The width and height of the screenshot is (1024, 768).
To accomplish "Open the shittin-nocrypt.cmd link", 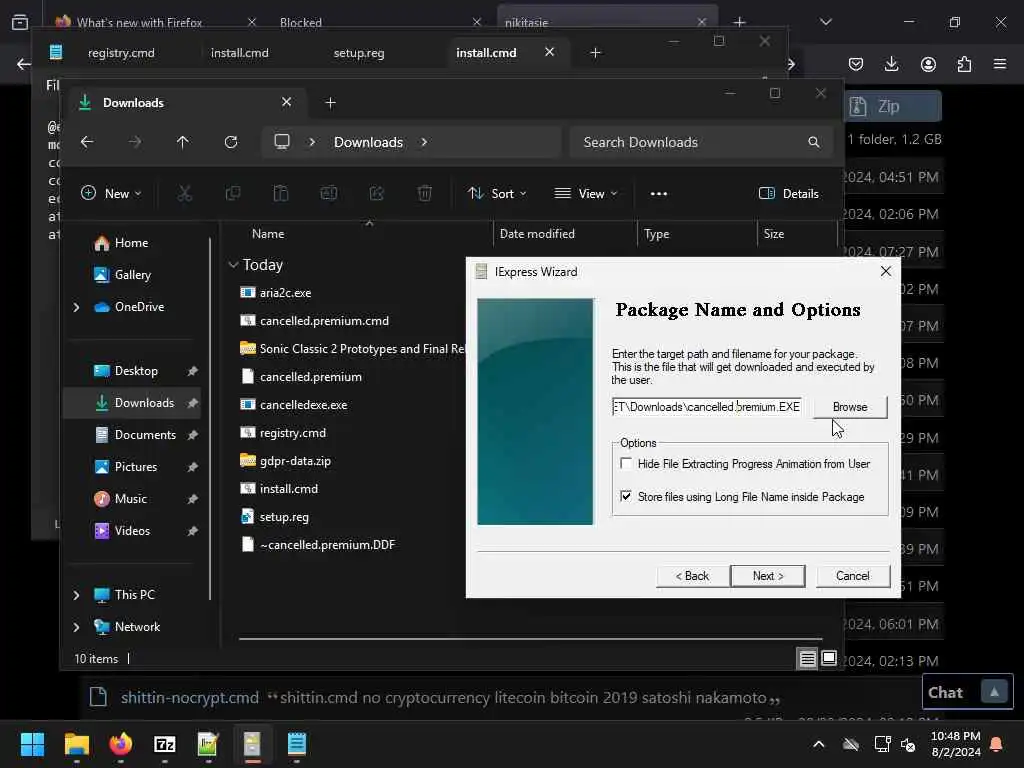I will tap(189, 697).
